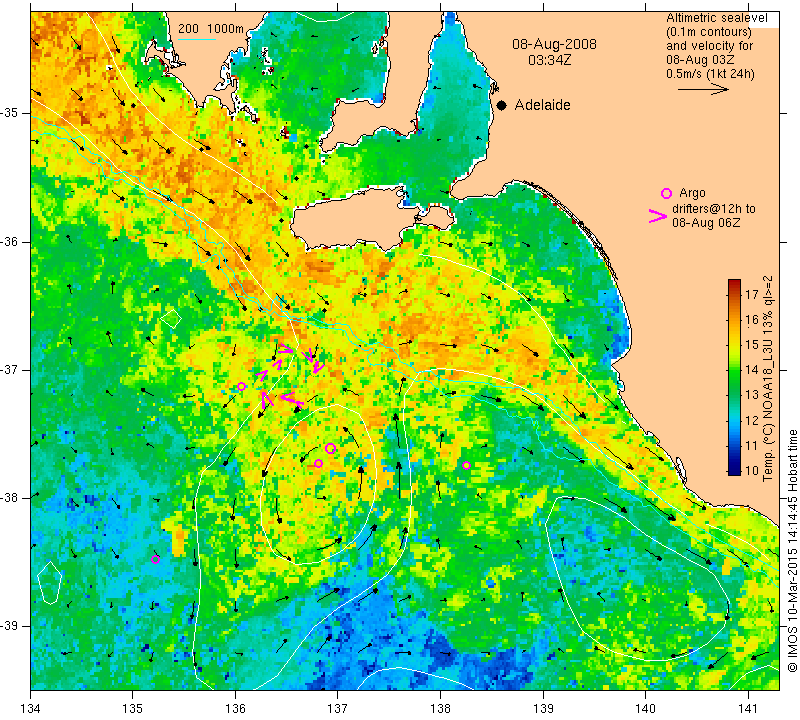800x720 pixels.
Task: Click the northern Argo circle inside the warm eddy
Action: click(330, 449)
